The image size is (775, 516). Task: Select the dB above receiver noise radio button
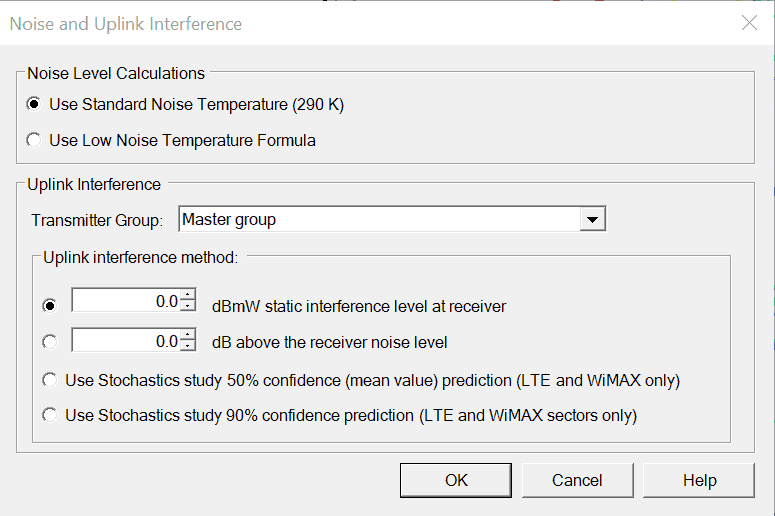pos(50,342)
